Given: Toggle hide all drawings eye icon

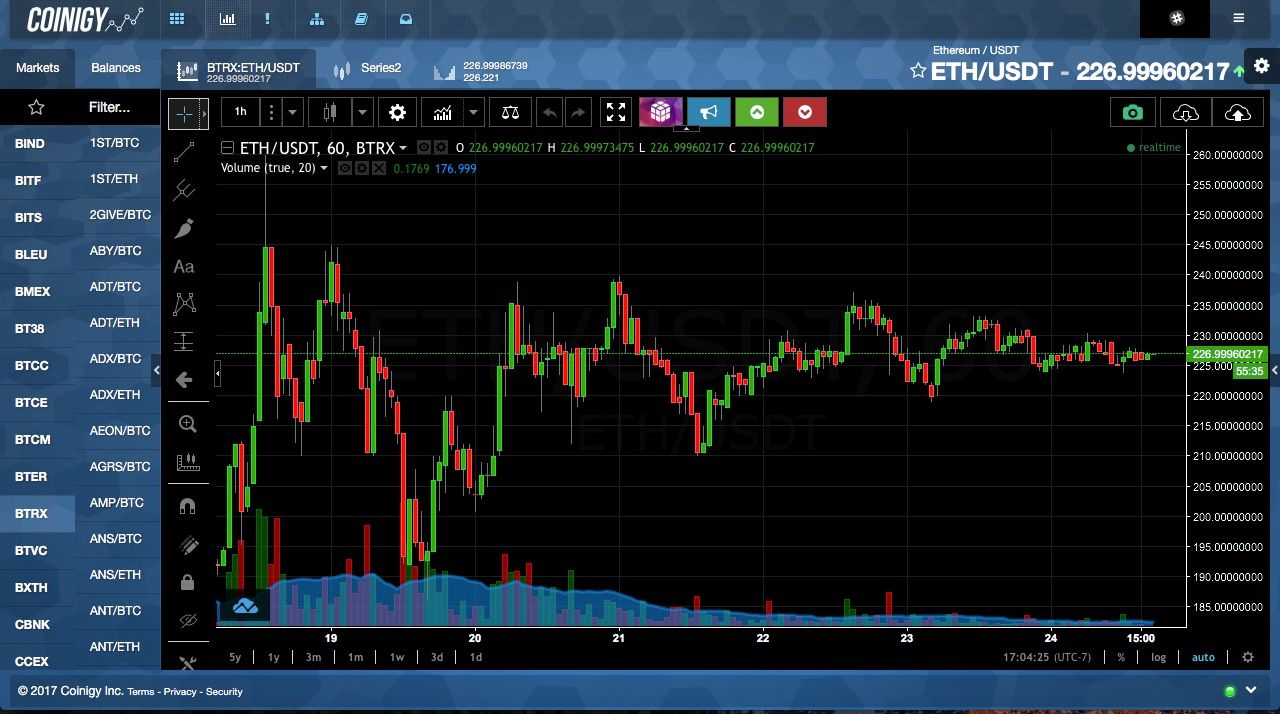Looking at the screenshot, I should coord(187,621).
